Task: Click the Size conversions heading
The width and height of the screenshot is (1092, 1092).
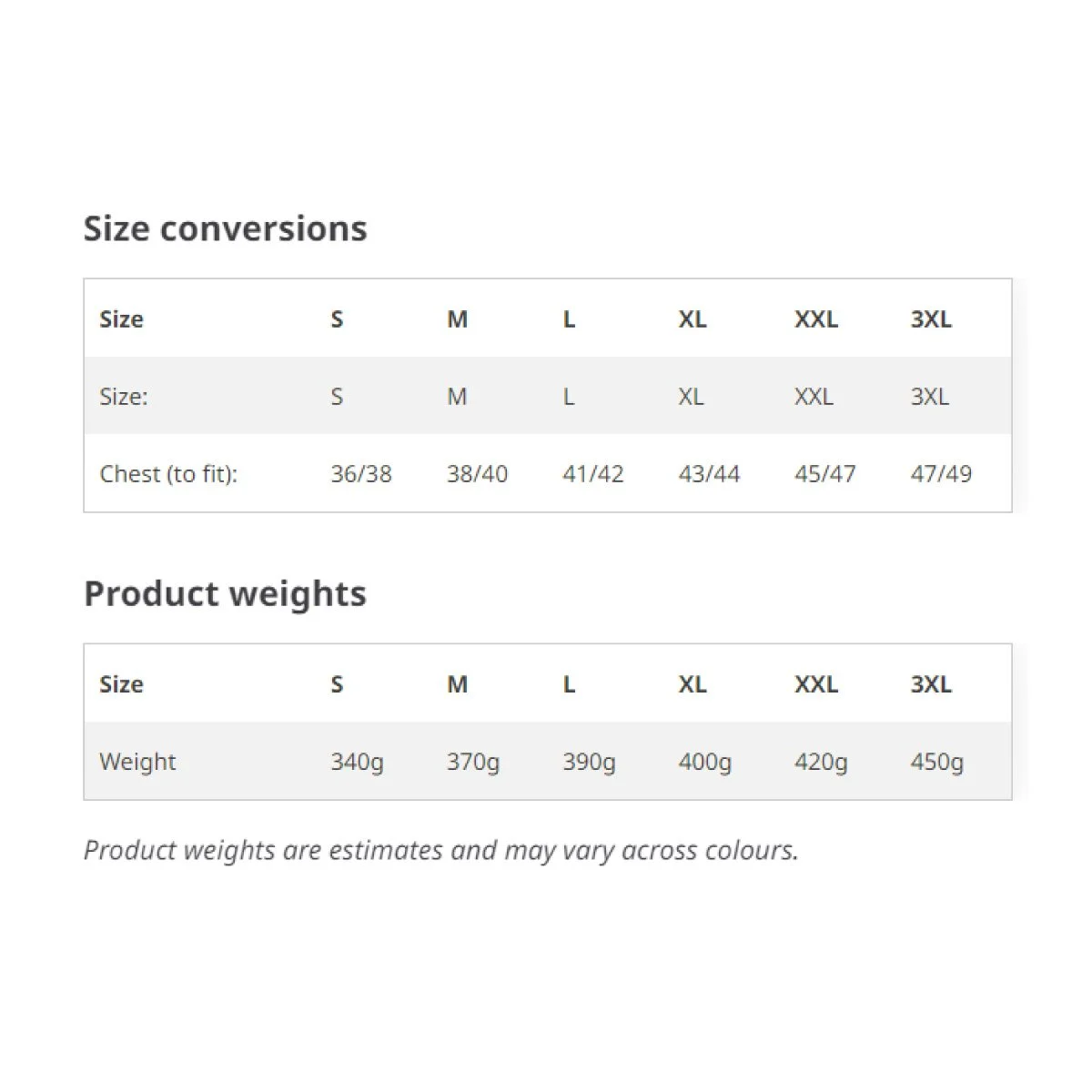Action: pos(225,228)
